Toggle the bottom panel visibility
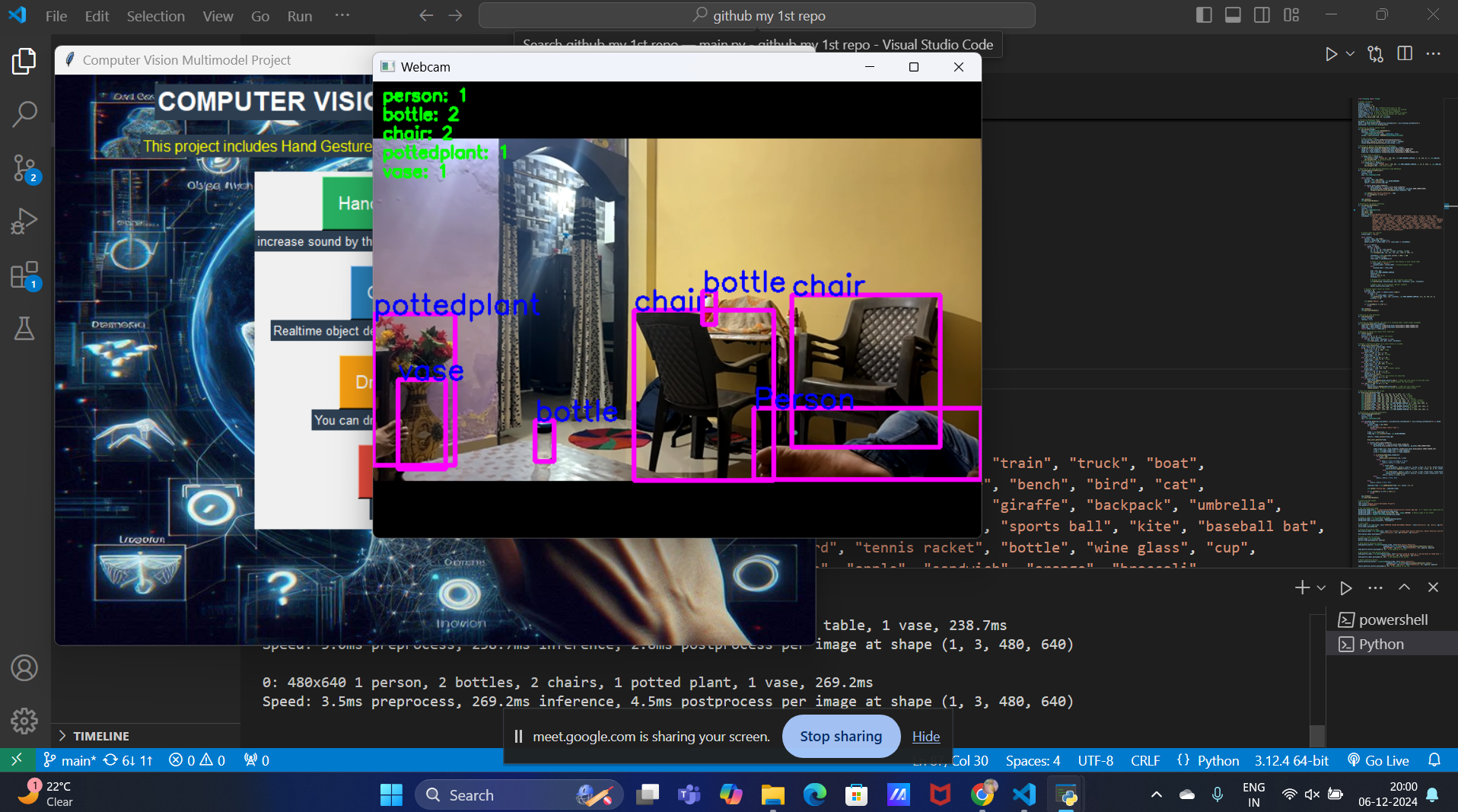Image resolution: width=1458 pixels, height=812 pixels. point(1233,15)
